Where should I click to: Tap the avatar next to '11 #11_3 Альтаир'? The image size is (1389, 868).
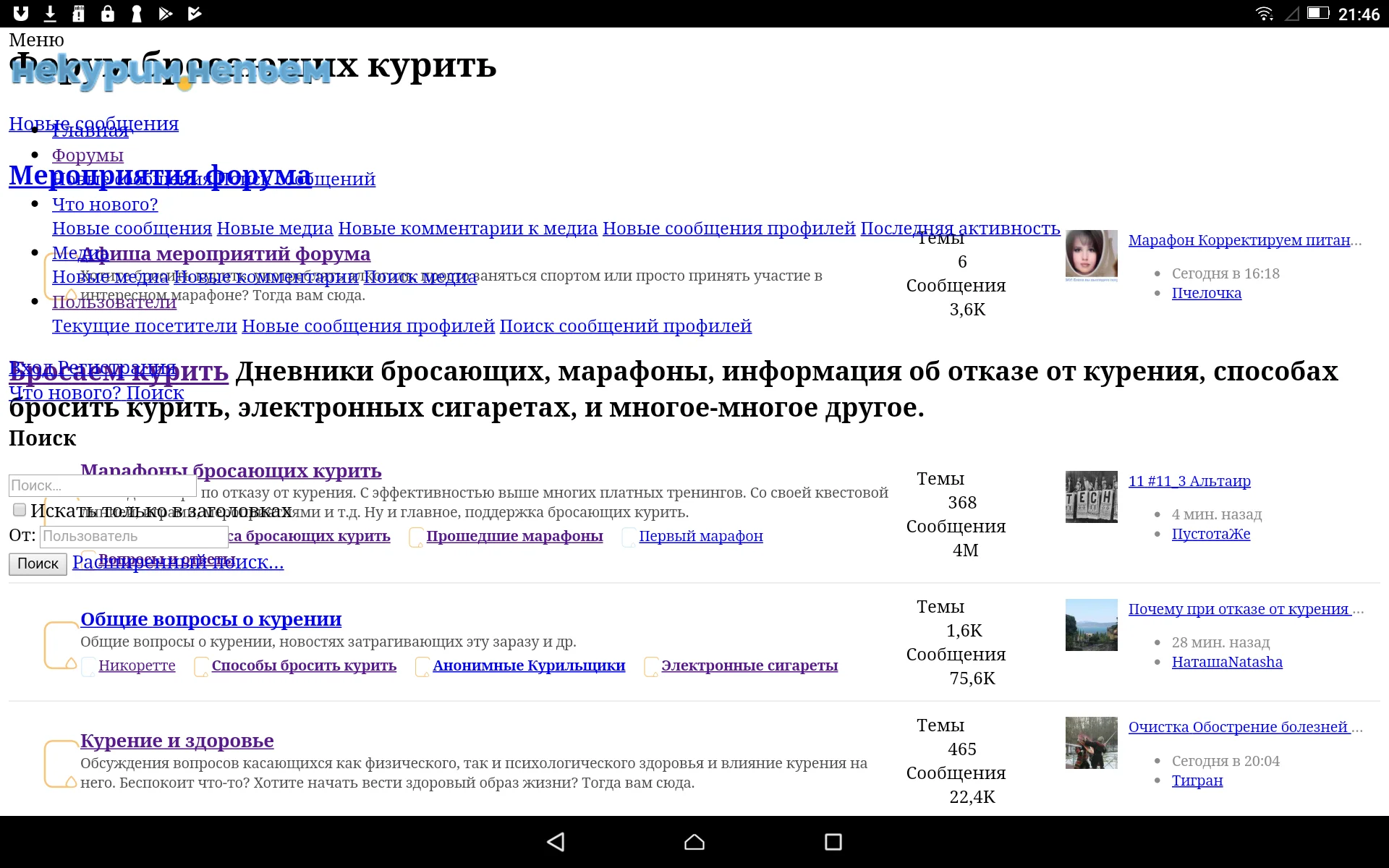[1090, 497]
